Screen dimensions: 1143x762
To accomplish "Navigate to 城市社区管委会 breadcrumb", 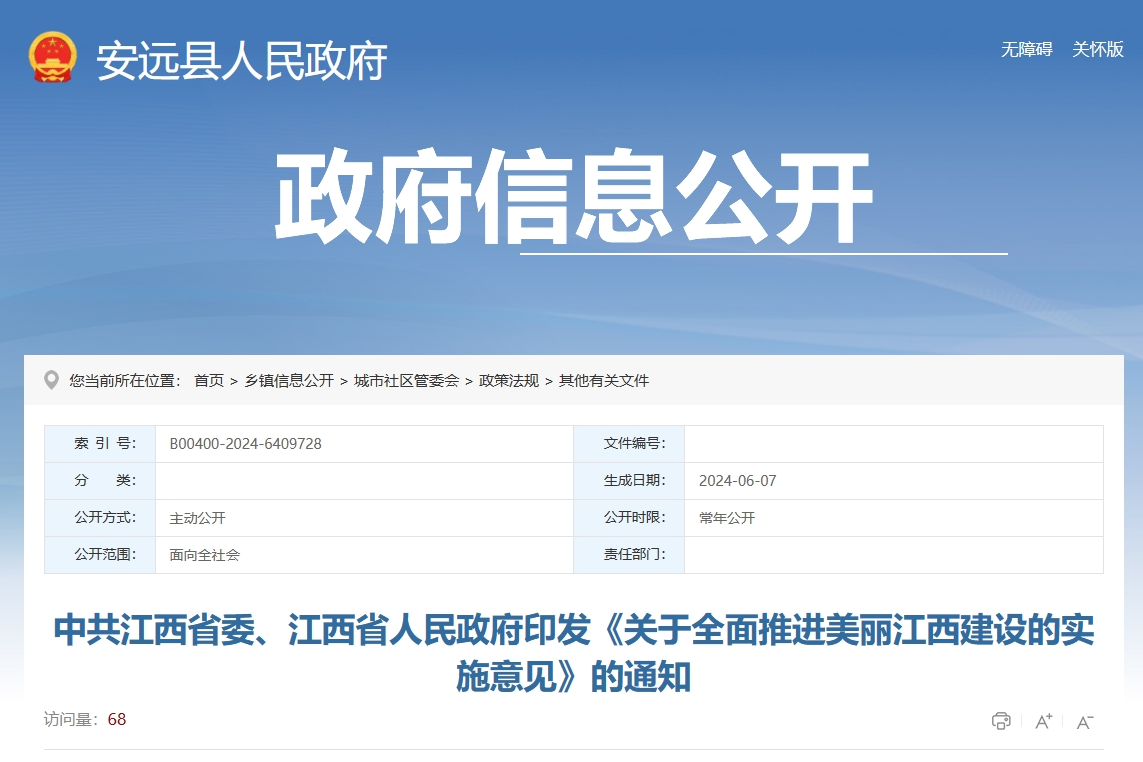I will click(x=406, y=381).
